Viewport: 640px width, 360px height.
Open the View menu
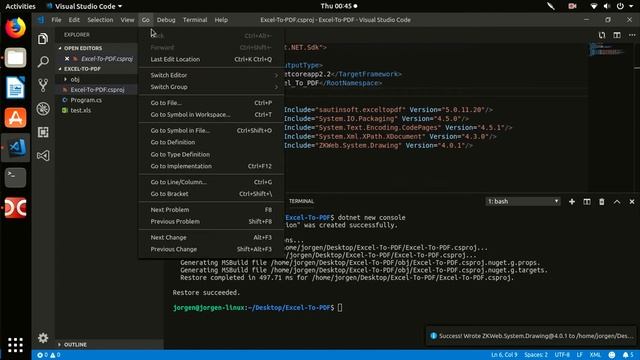point(127,20)
